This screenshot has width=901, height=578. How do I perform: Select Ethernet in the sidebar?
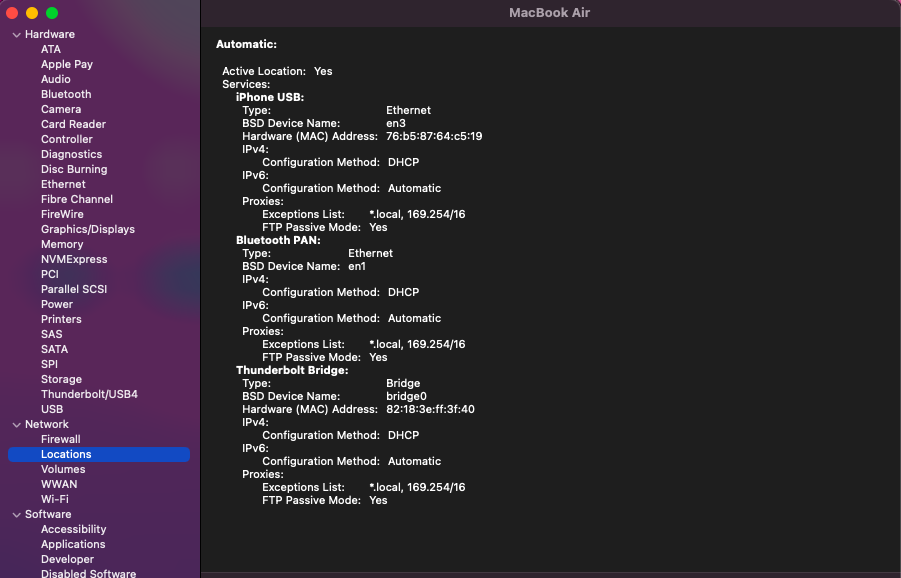pos(63,184)
